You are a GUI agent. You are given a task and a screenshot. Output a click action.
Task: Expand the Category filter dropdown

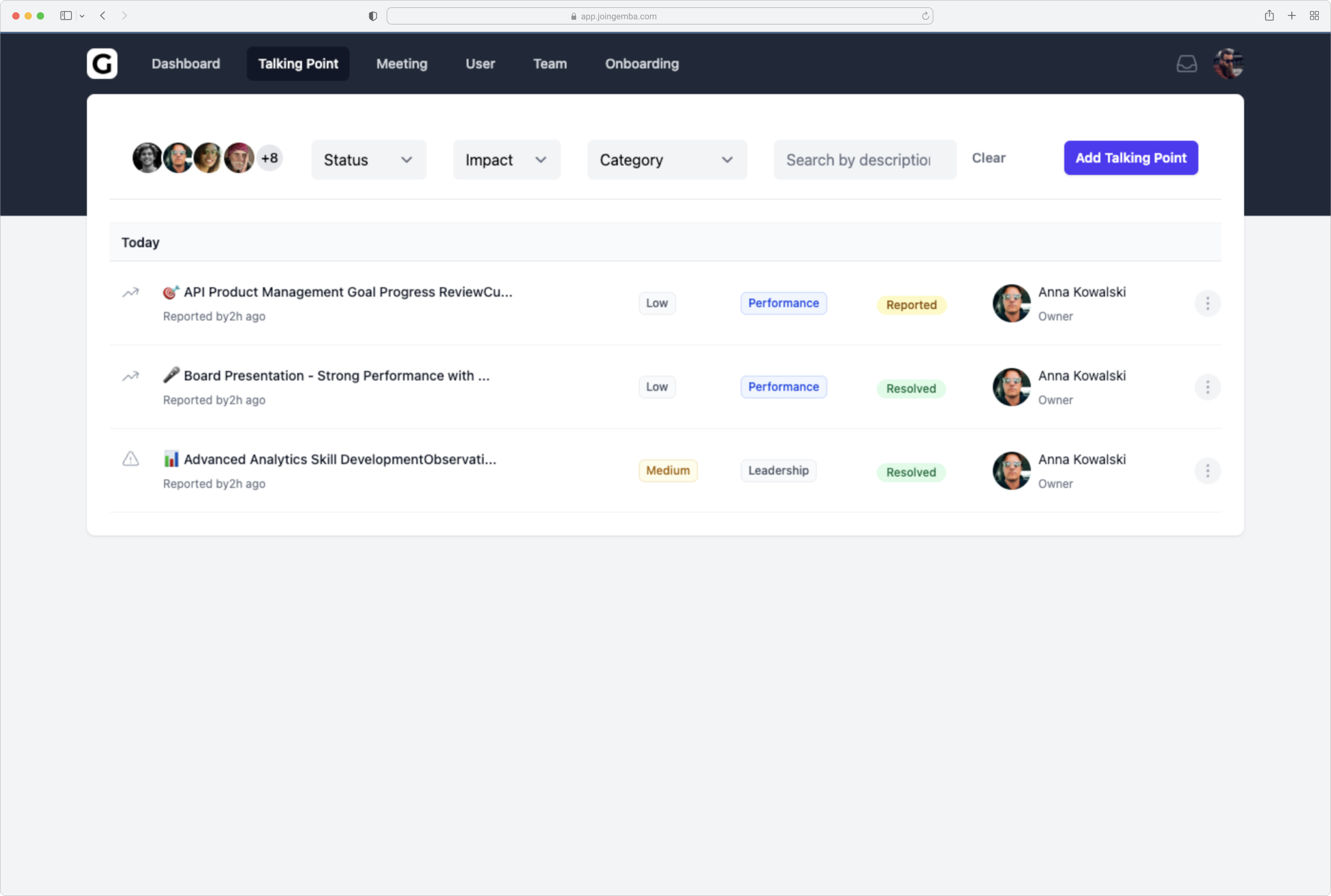tap(667, 160)
